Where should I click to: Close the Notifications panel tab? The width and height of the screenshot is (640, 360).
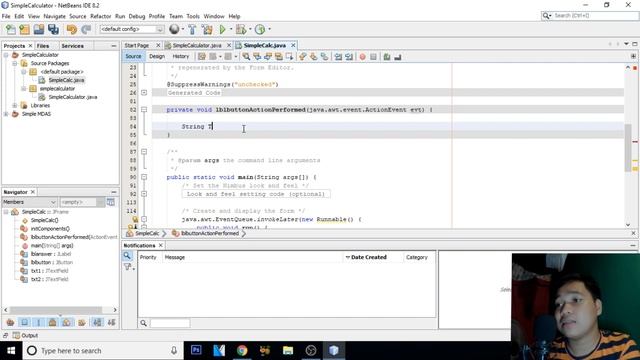coord(161,245)
